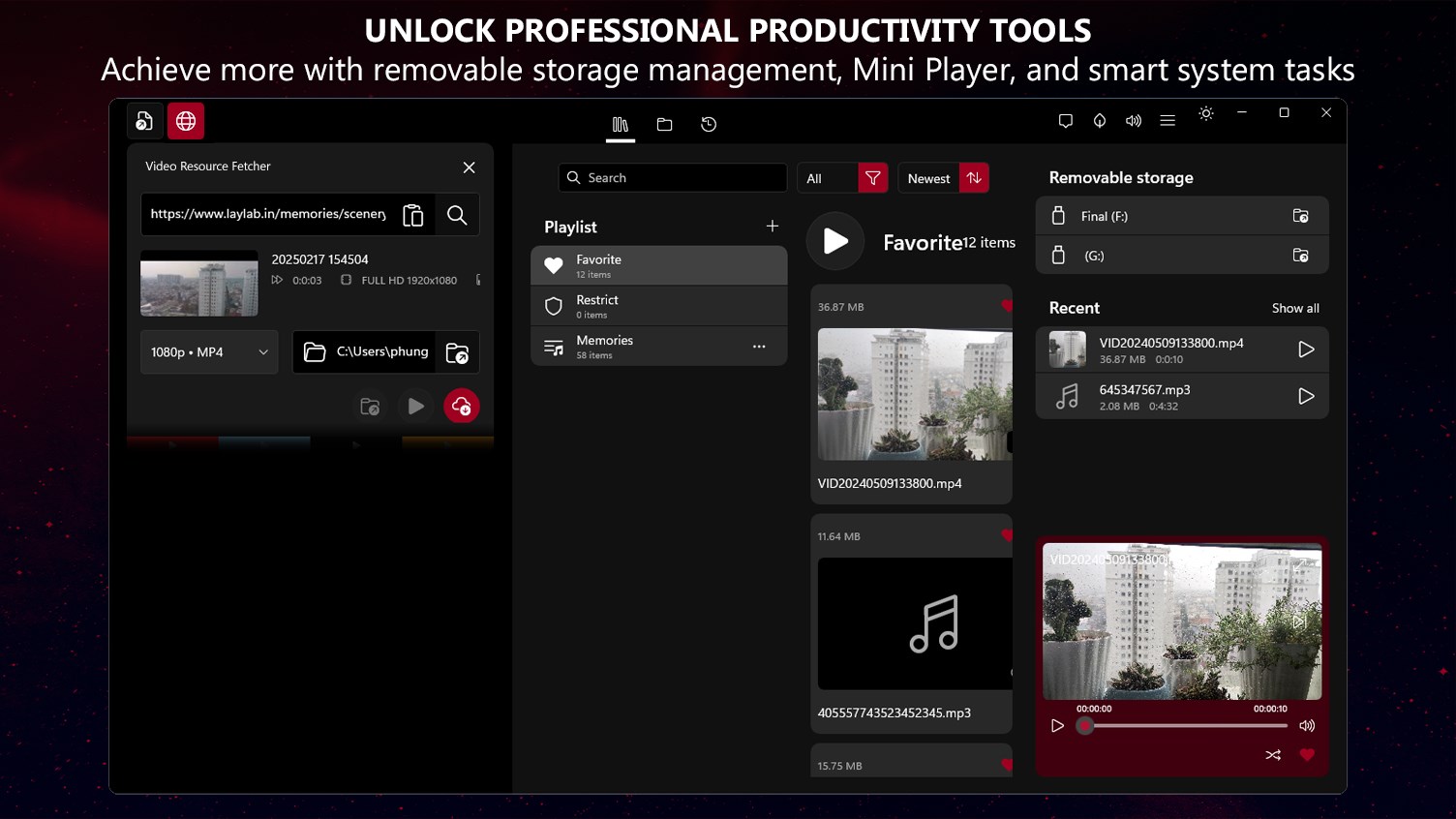Screen dimensions: 1456x819
Task: Toggle the sort order arrows button
Action: point(974,178)
